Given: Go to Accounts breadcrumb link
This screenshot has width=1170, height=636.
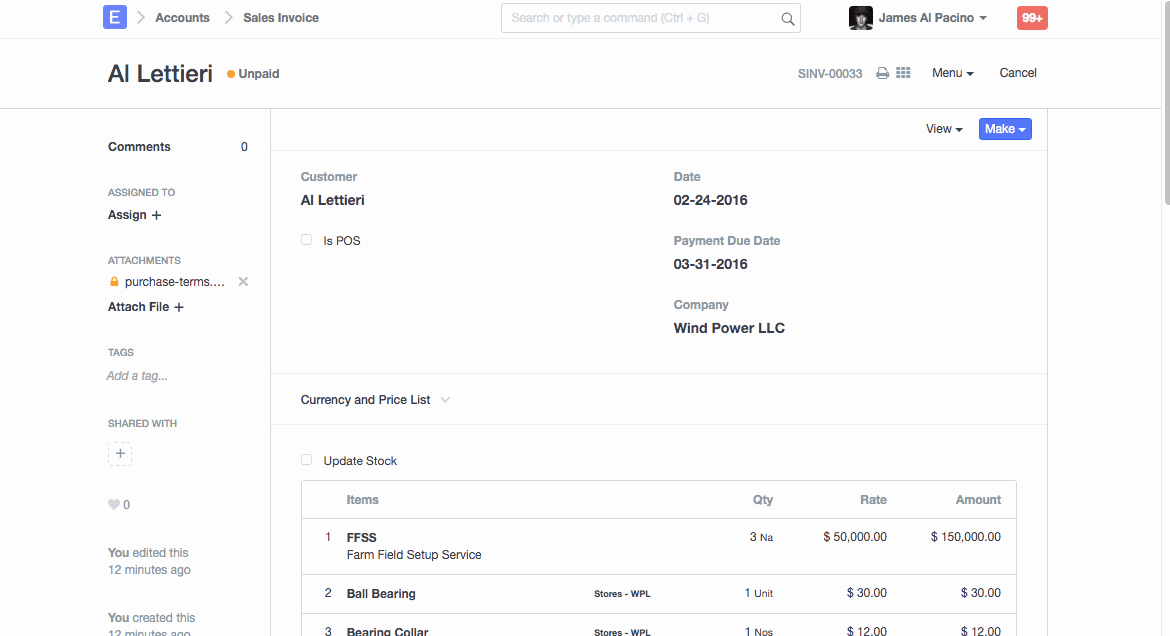Looking at the screenshot, I should pyautogui.click(x=182, y=18).
